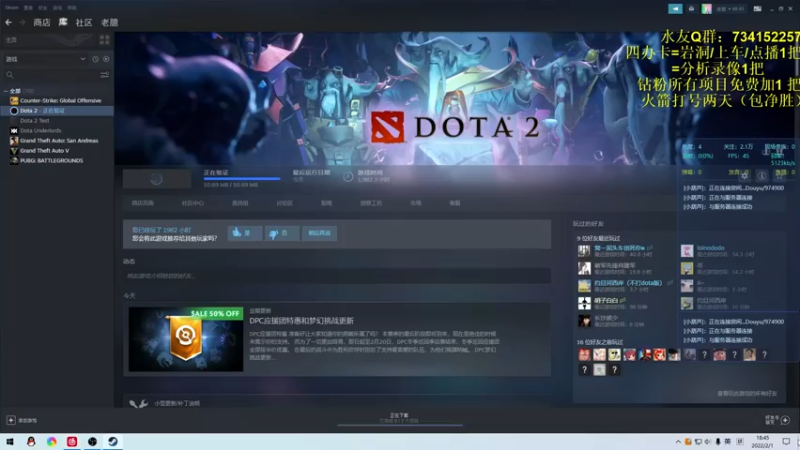Select Grand Theft Auto: San Andreas
800x450 pixels.
tap(59, 141)
